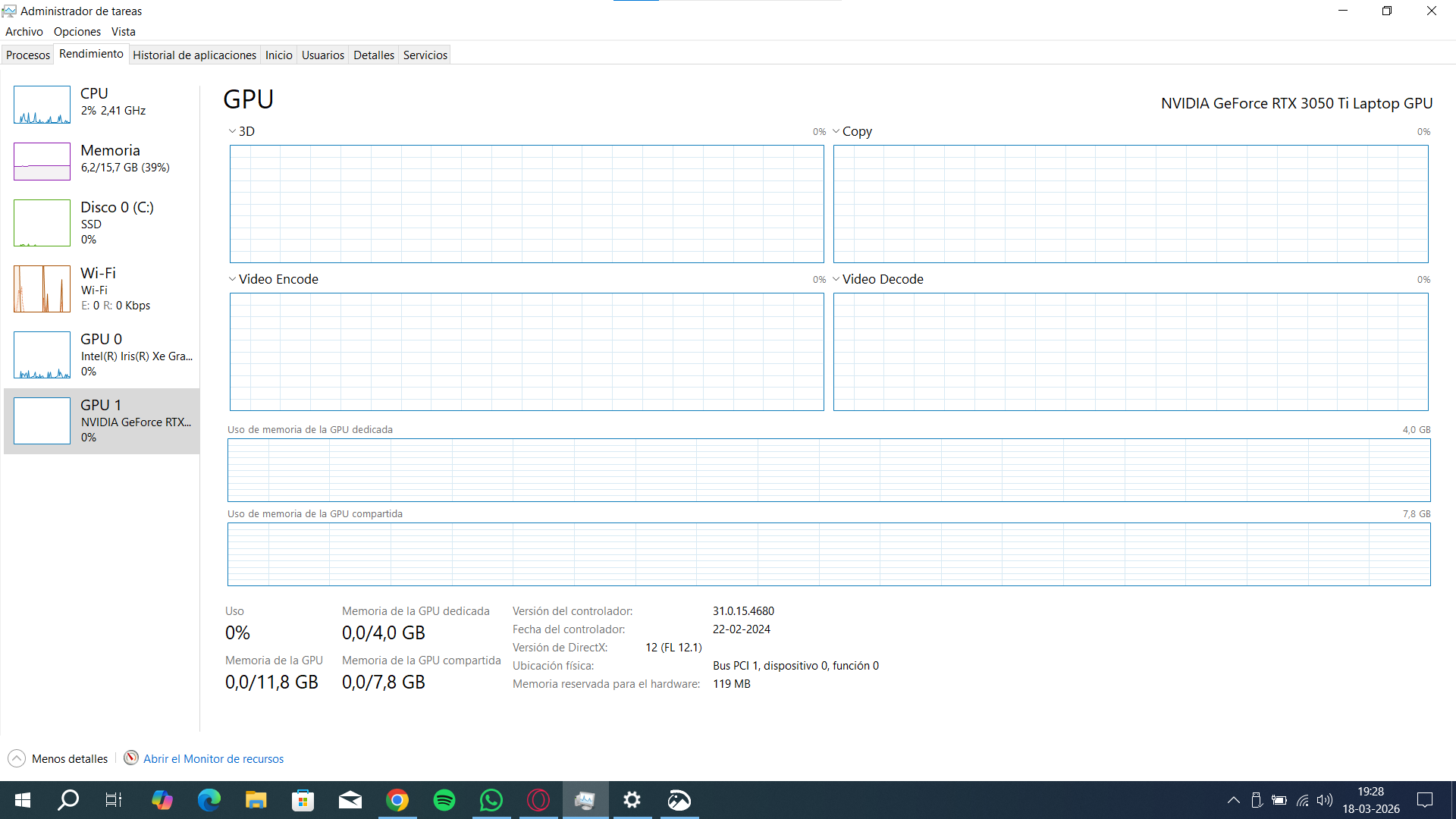Open Opera GX from the taskbar
This screenshot has width=1456, height=819.
[538, 800]
